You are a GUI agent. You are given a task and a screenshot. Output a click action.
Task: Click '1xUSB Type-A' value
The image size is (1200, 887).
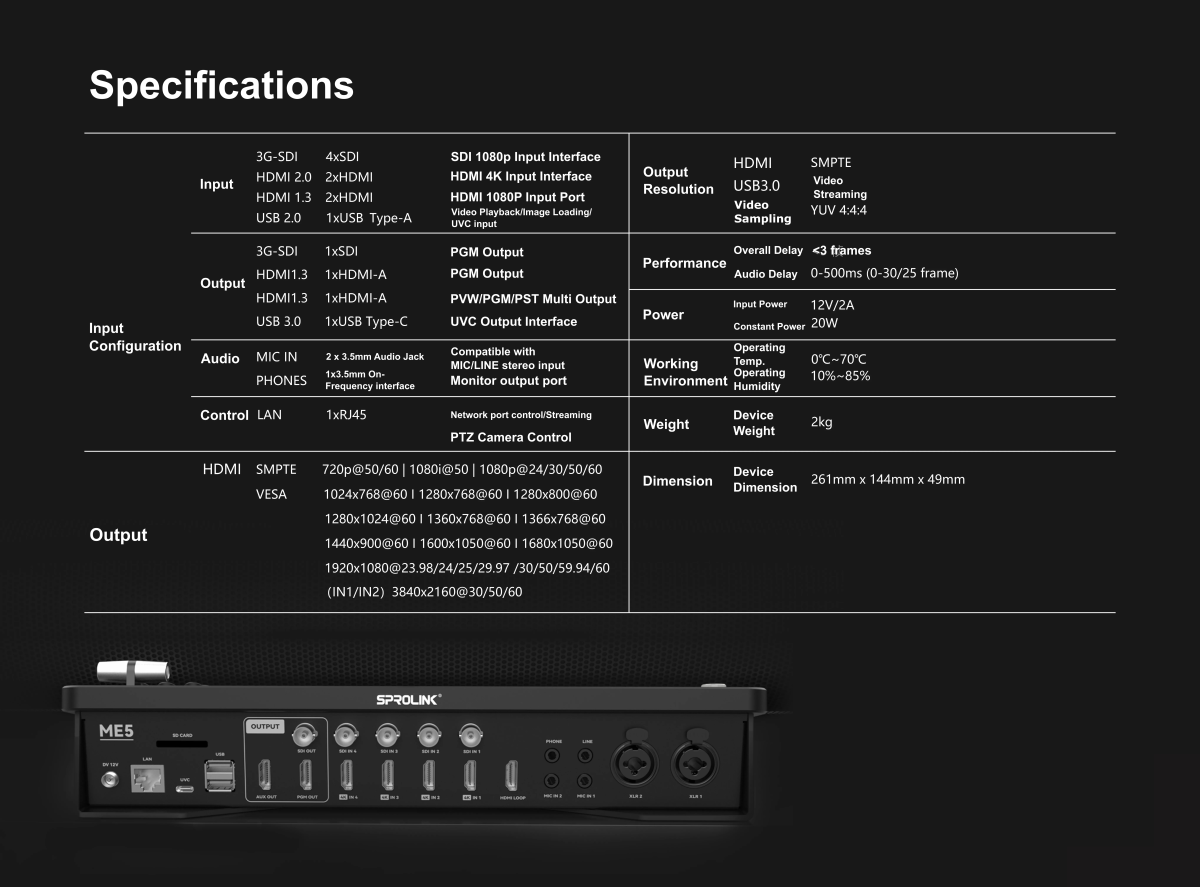tap(368, 218)
